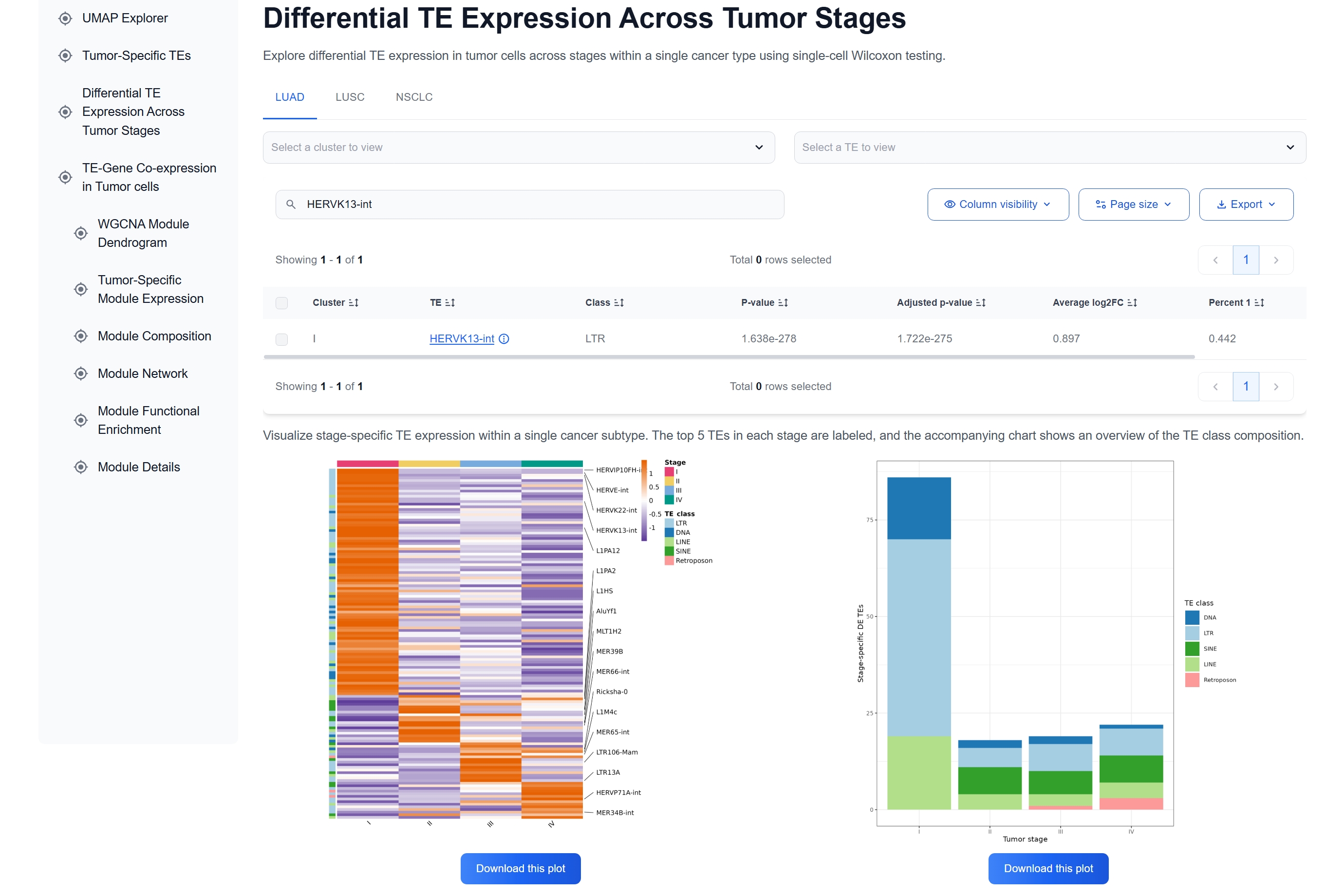
Task: Open the HERVK13-int link in the results table
Action: click(x=462, y=339)
